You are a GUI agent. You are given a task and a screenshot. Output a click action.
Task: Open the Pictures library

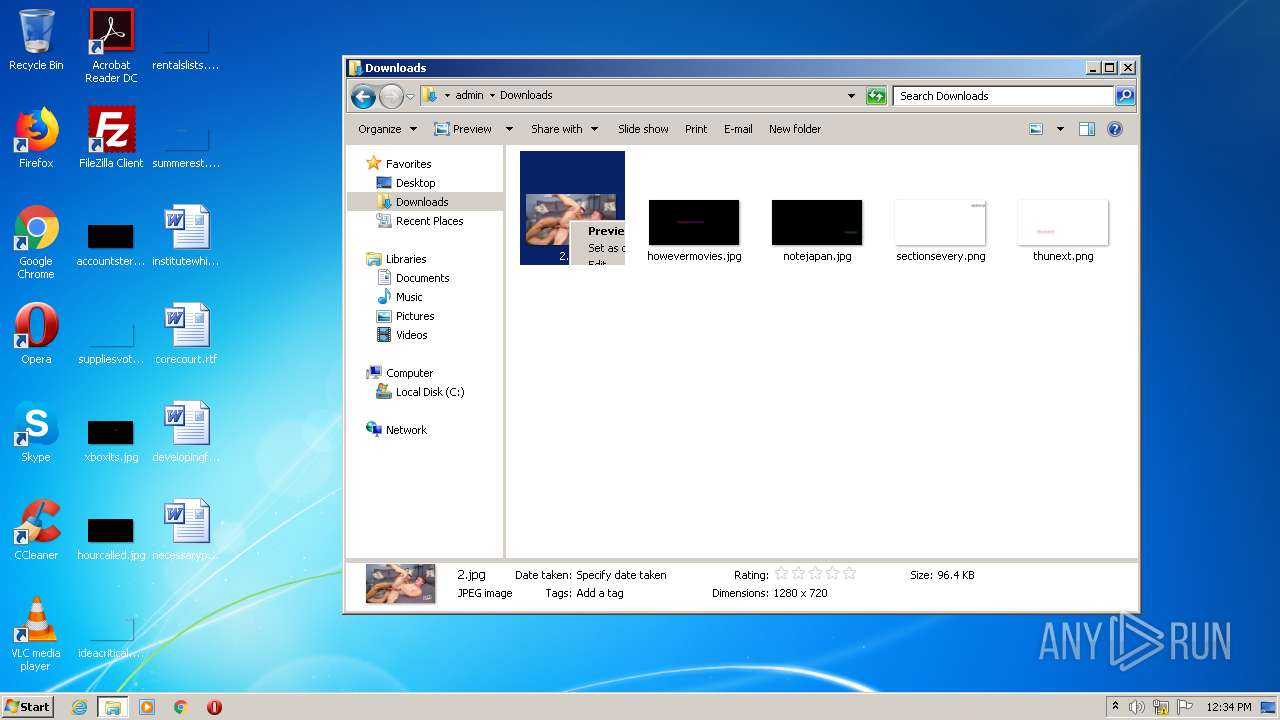415,316
